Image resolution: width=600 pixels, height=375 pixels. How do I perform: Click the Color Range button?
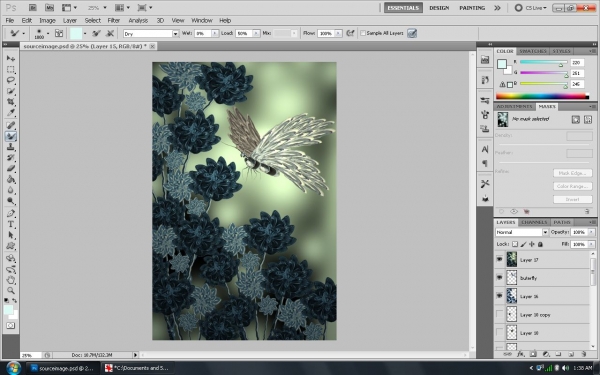click(x=572, y=186)
